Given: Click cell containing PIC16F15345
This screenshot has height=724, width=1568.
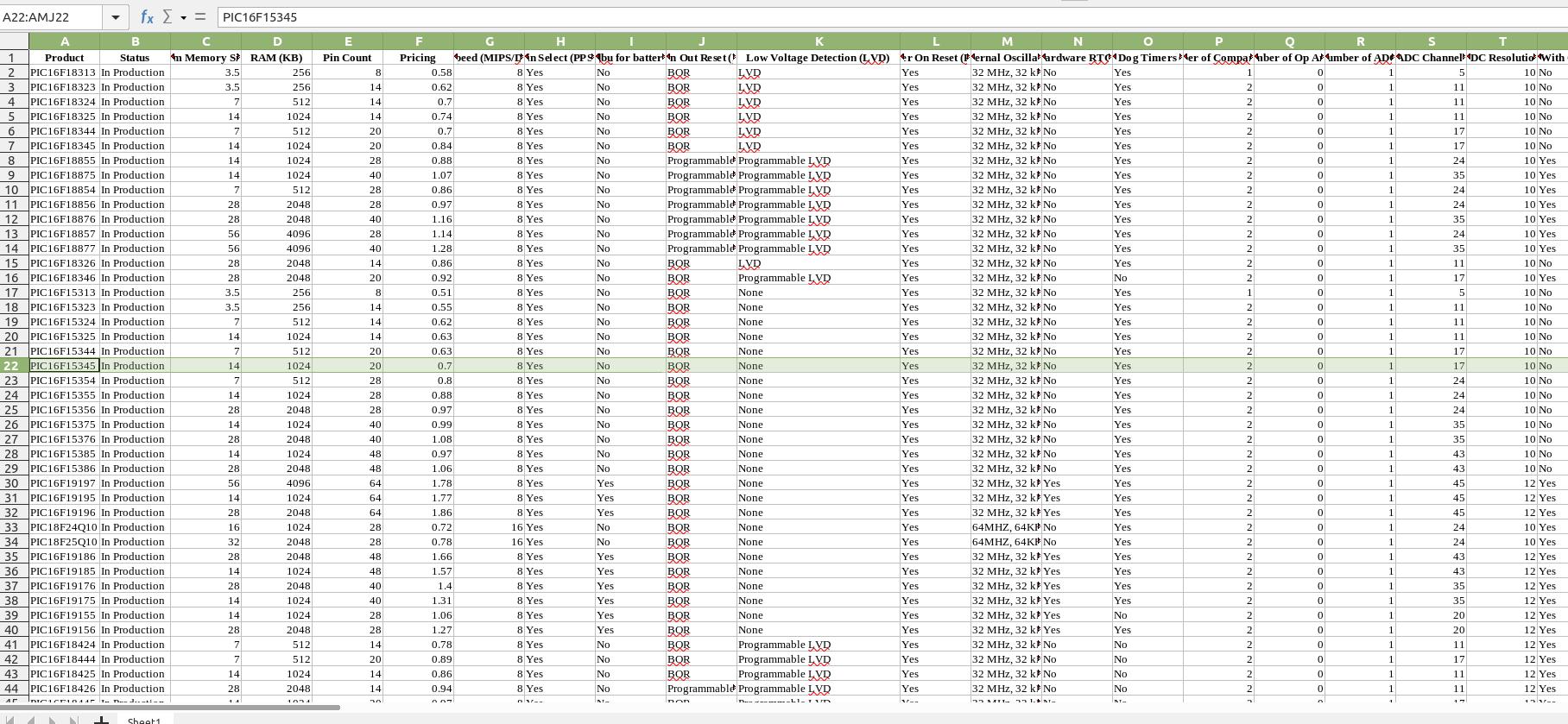Looking at the screenshot, I should [64, 365].
